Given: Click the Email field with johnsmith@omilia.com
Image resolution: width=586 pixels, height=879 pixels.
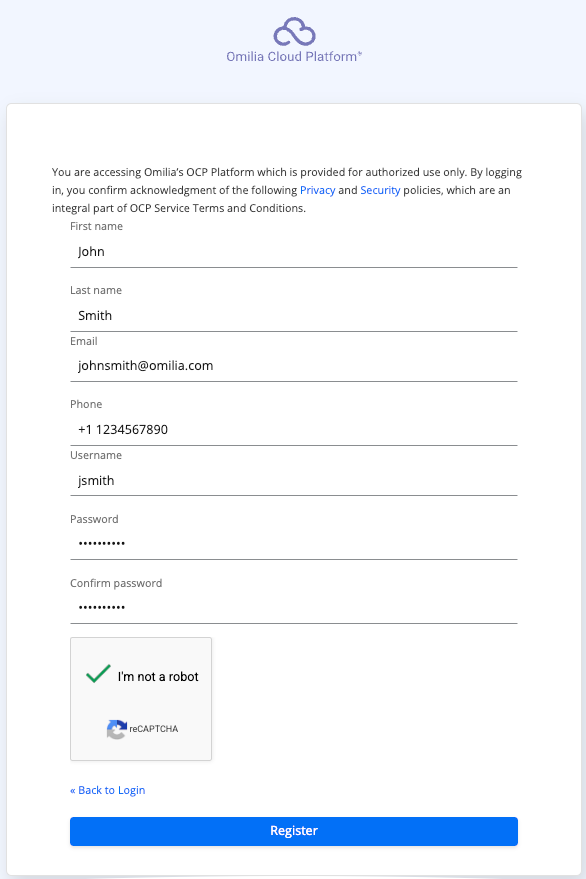Looking at the screenshot, I should (x=294, y=366).
